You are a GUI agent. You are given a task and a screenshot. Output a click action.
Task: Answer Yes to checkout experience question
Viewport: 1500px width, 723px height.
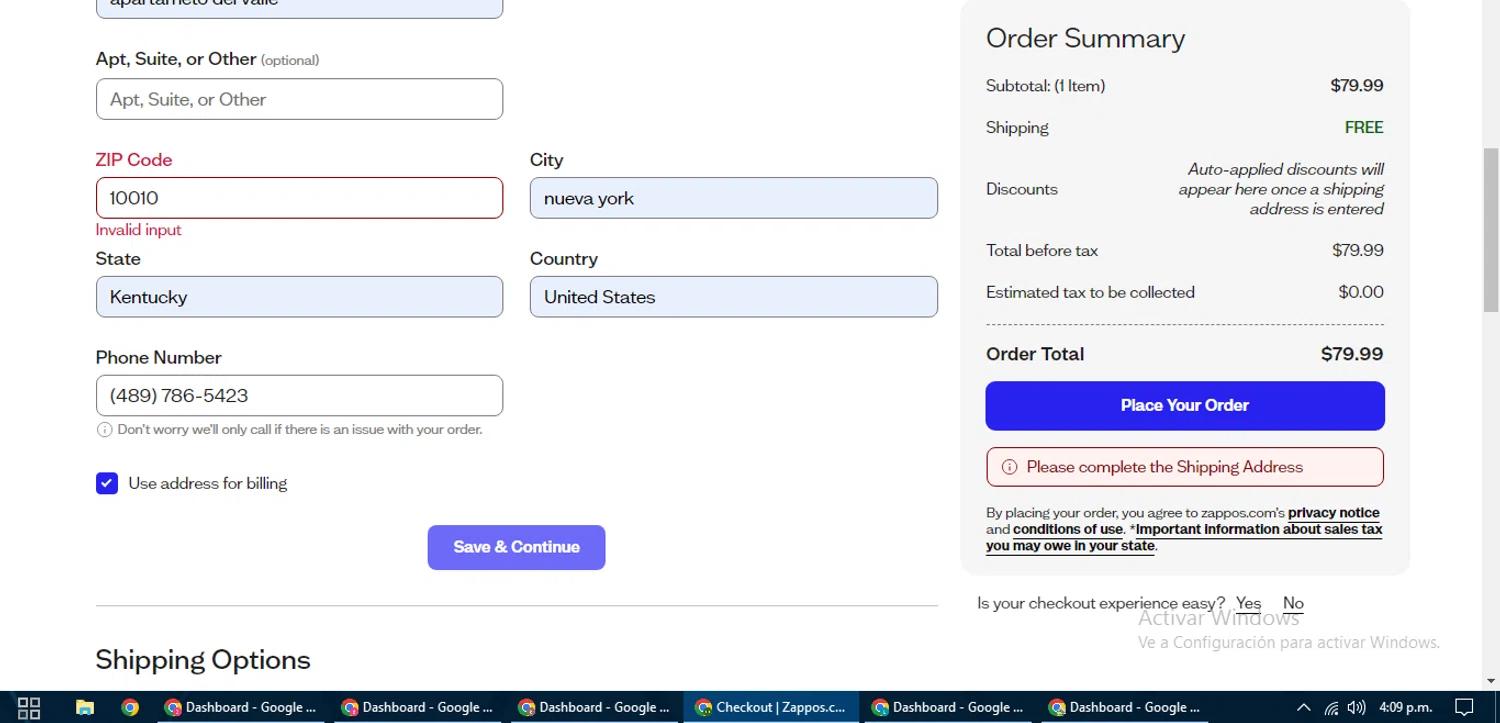(1248, 603)
